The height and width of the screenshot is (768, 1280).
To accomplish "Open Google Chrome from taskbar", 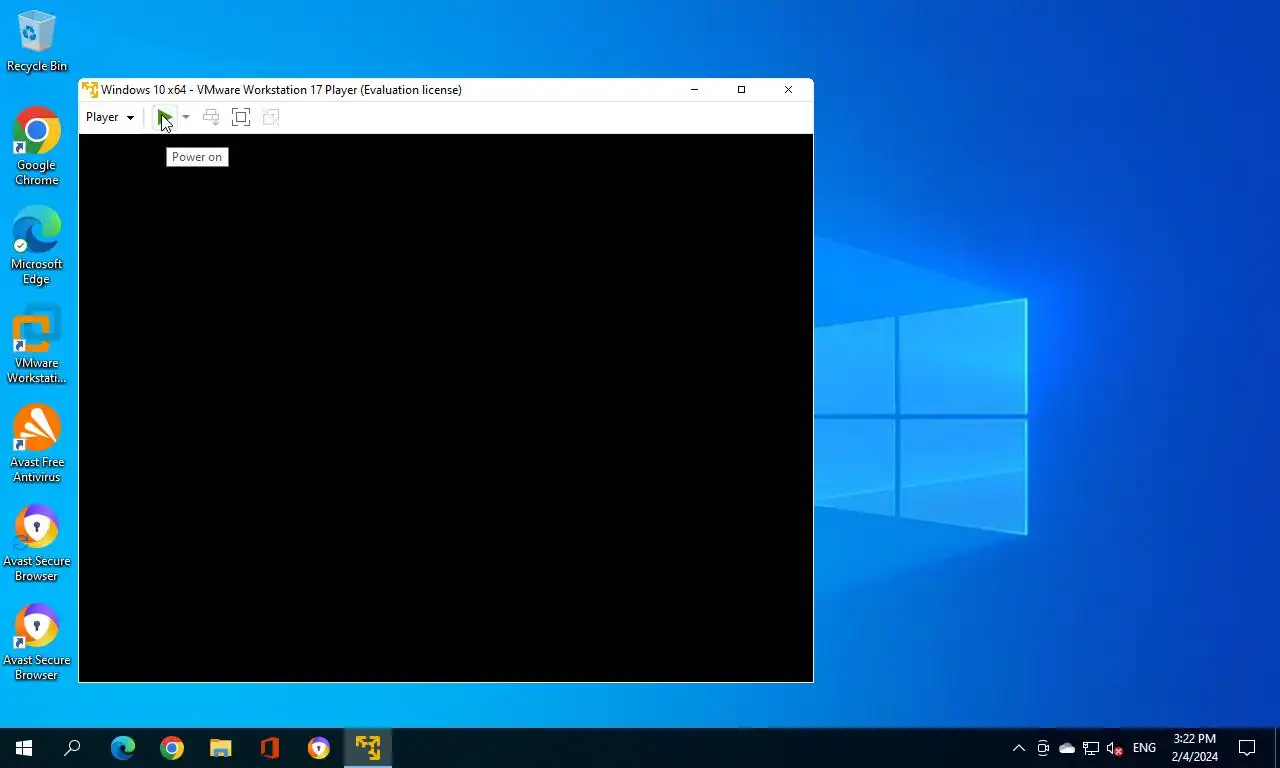I will click(172, 748).
